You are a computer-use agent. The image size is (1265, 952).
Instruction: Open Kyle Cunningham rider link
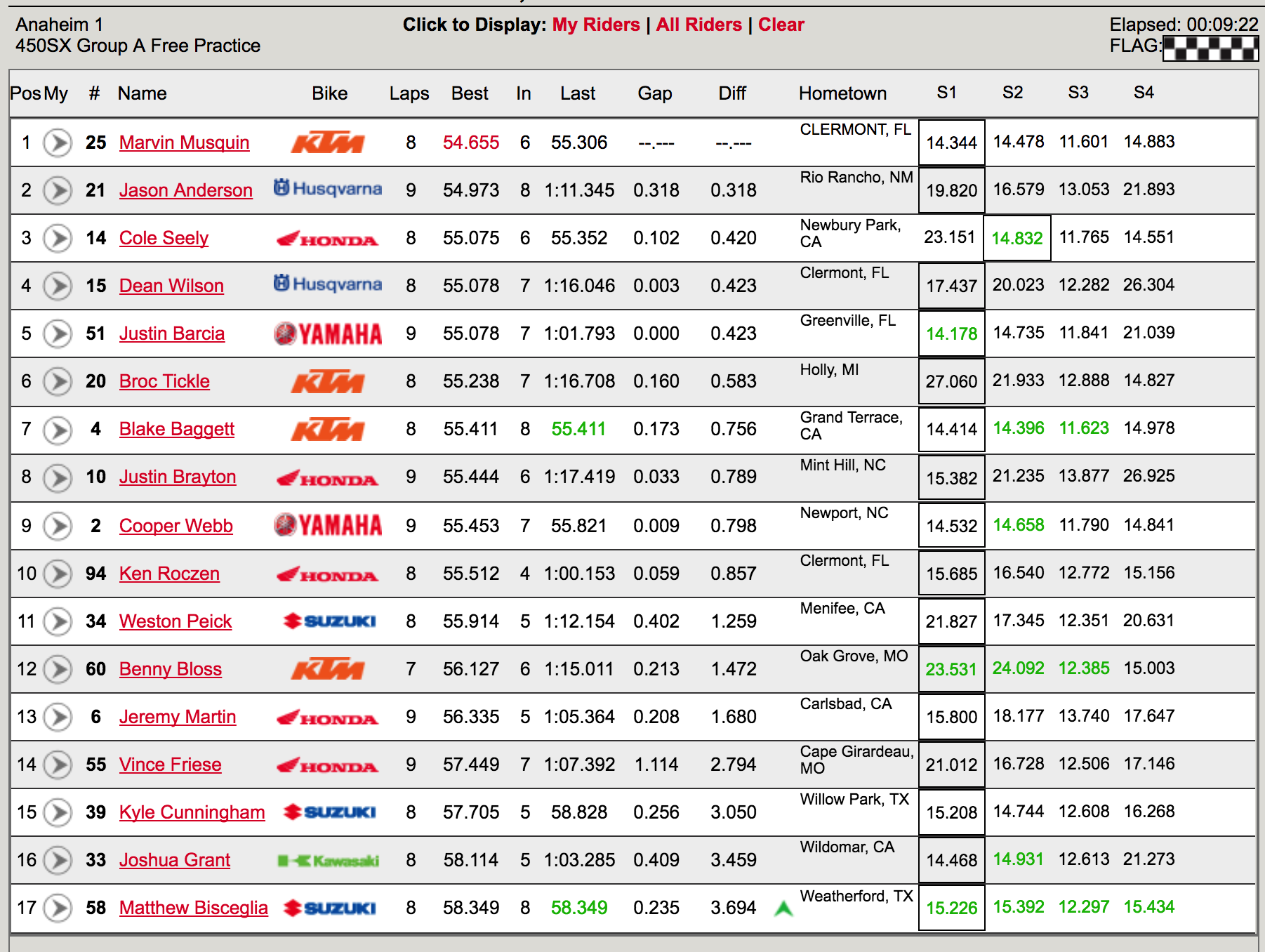pyautogui.click(x=192, y=812)
